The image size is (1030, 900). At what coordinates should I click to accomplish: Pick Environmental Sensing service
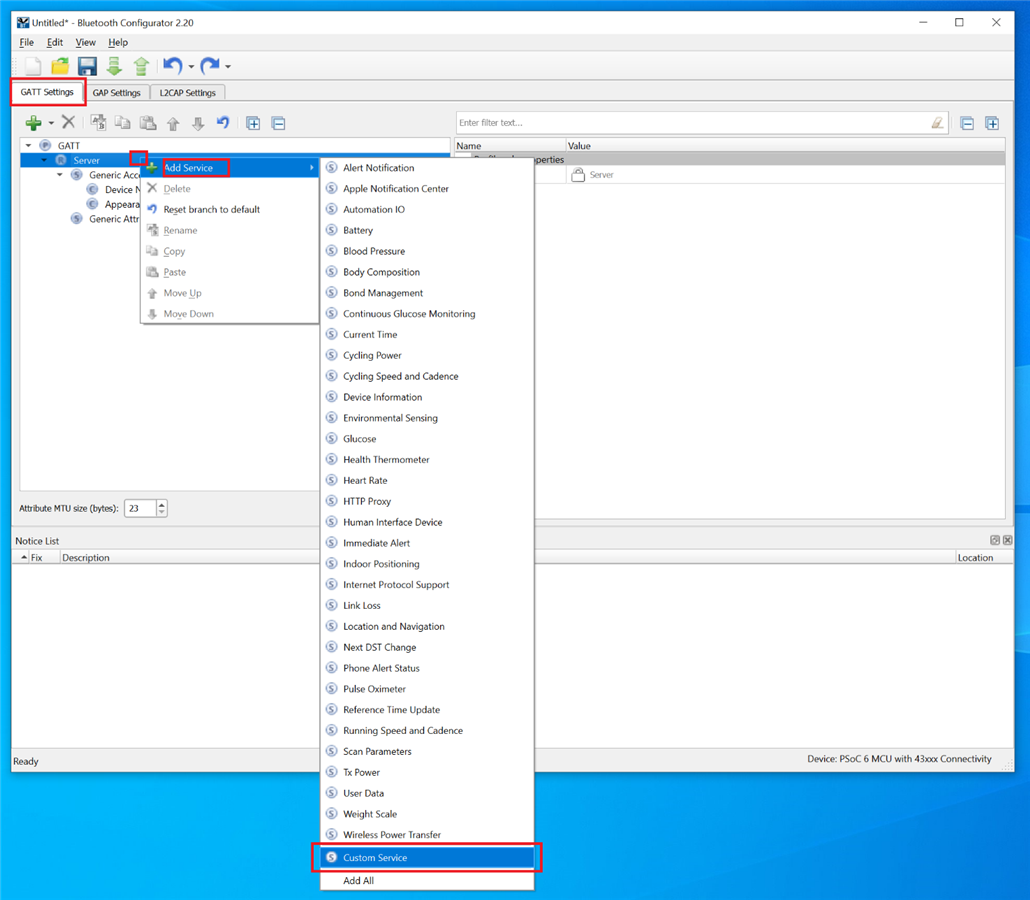pyautogui.click(x=427, y=418)
